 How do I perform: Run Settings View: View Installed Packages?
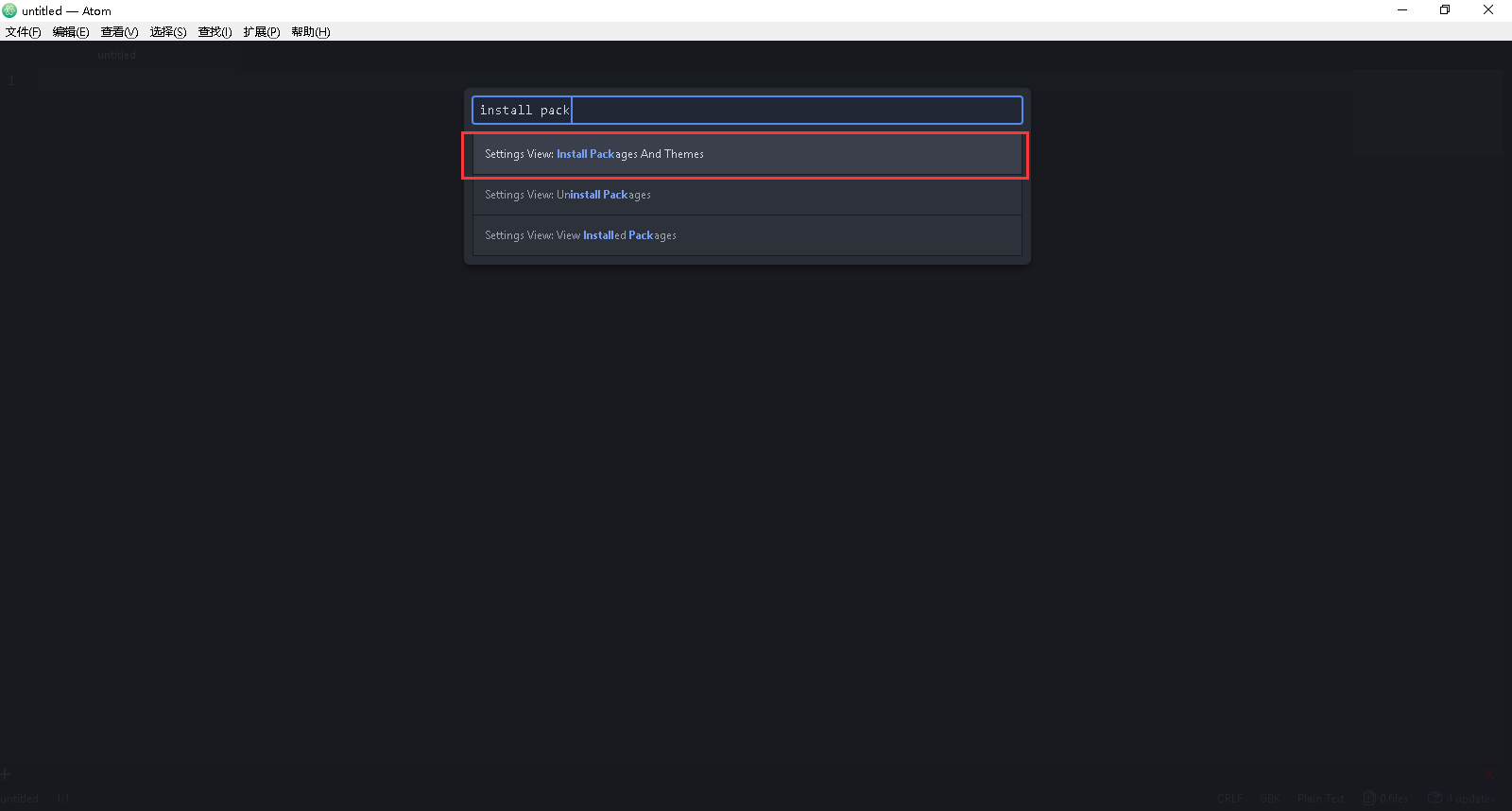[747, 235]
